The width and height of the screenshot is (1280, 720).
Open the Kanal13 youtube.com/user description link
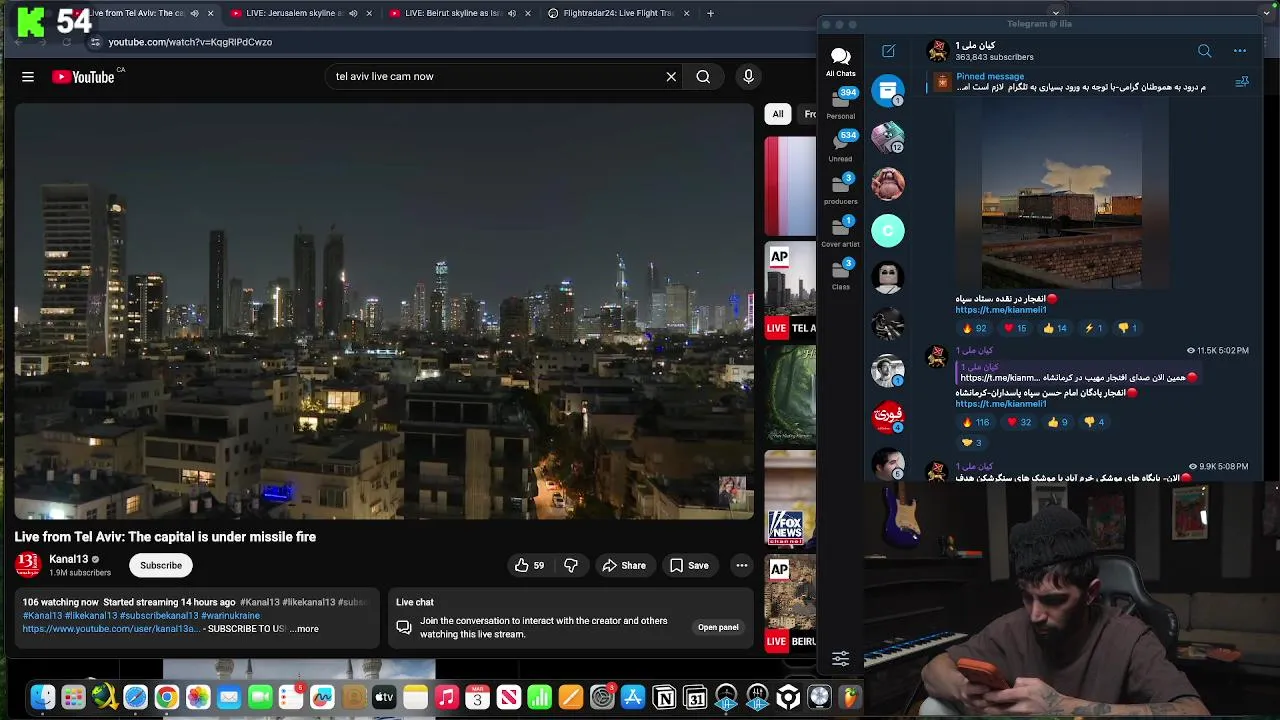[111, 629]
